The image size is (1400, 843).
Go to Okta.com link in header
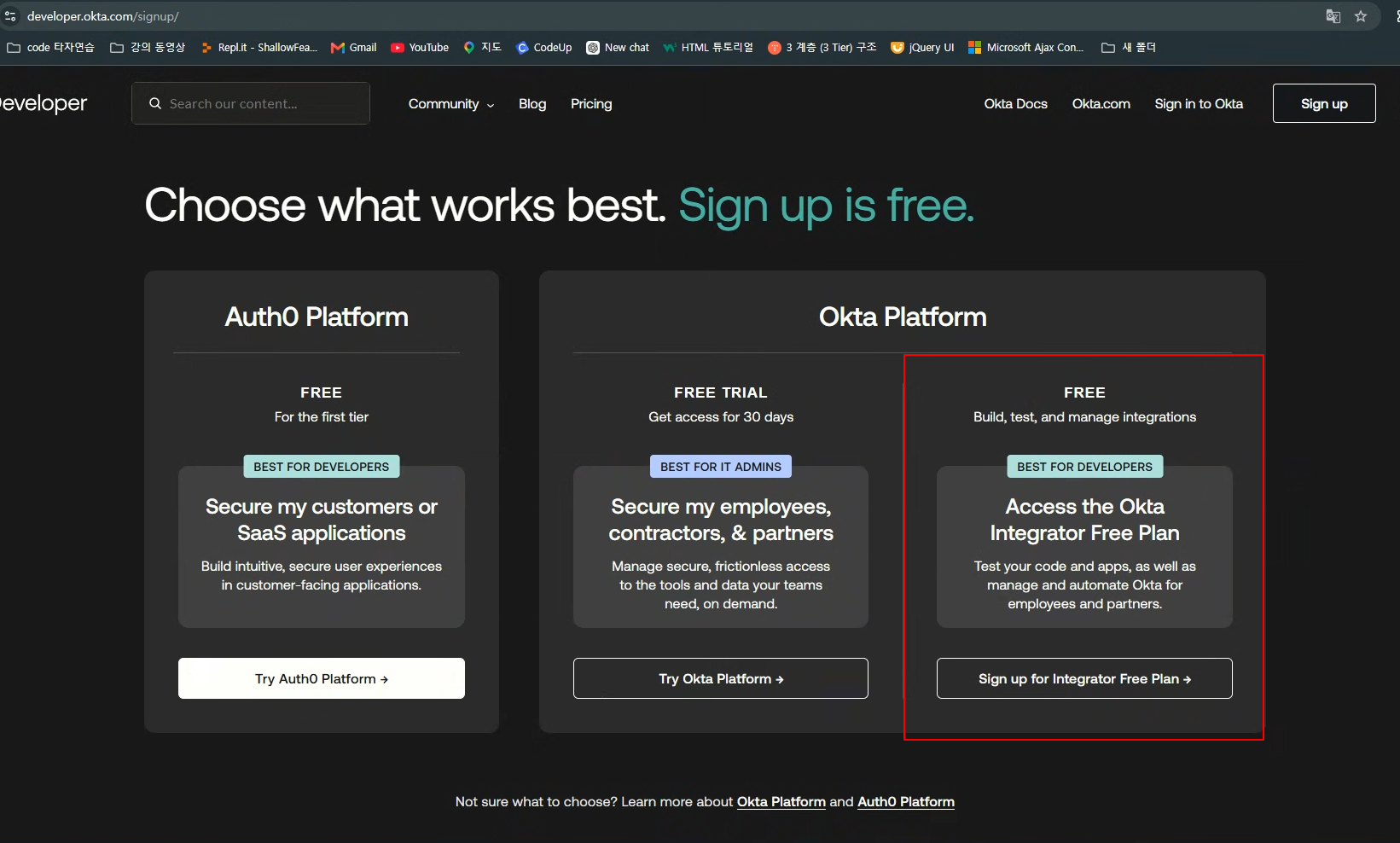click(1101, 103)
